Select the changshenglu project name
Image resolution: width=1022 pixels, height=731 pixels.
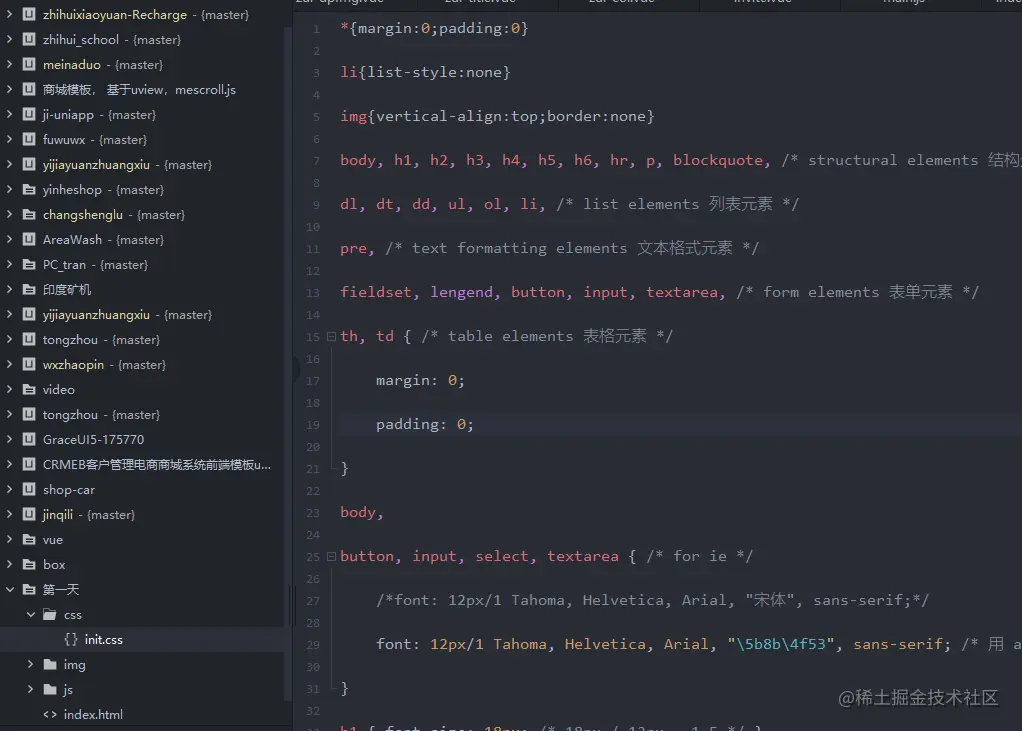coord(83,215)
